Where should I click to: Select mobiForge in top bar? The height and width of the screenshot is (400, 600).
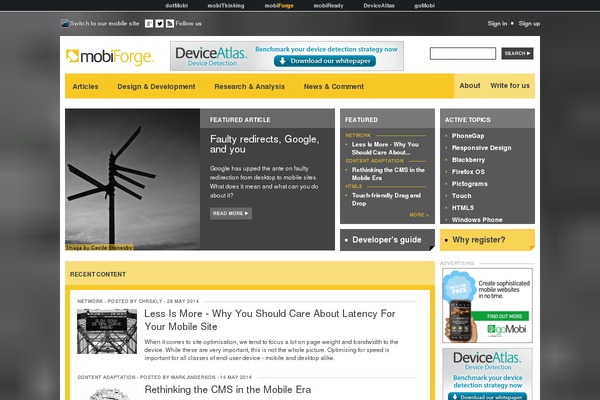point(279,6)
